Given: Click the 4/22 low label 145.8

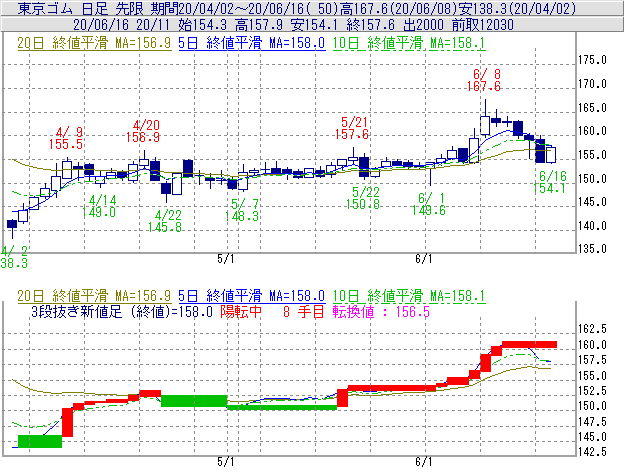Looking at the screenshot, I should [165, 227].
